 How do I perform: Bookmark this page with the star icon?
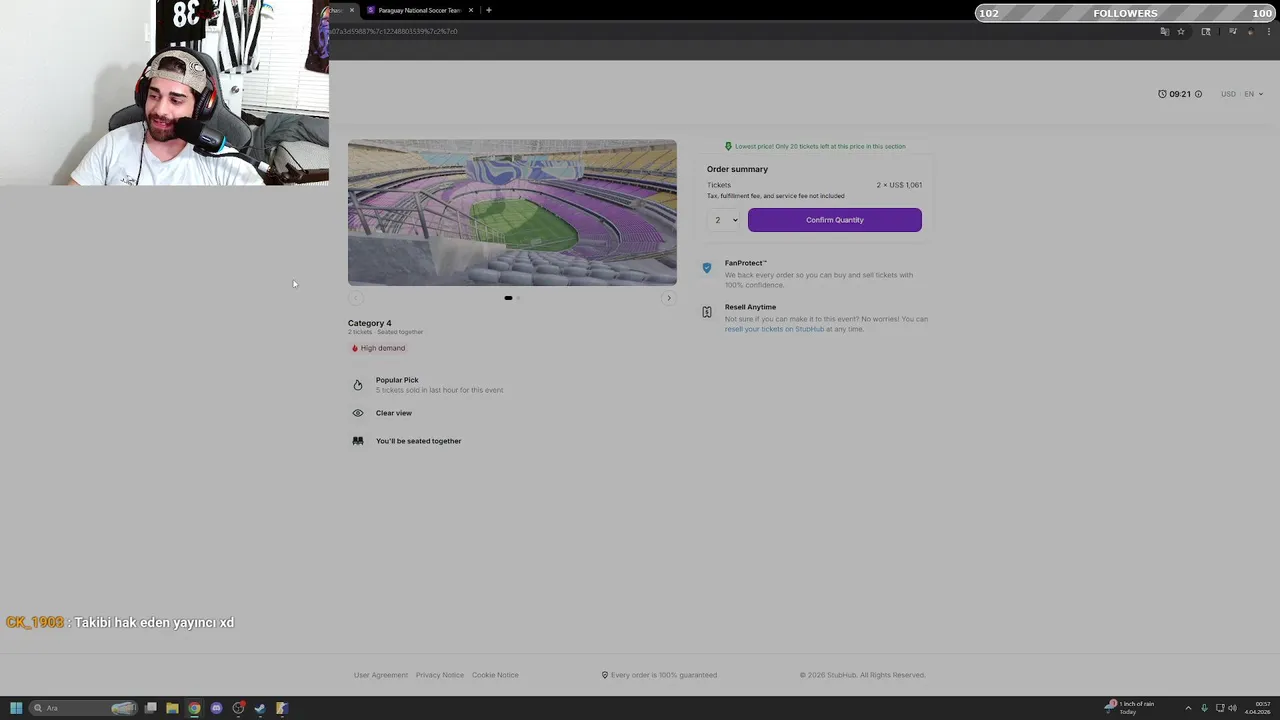tap(1181, 31)
